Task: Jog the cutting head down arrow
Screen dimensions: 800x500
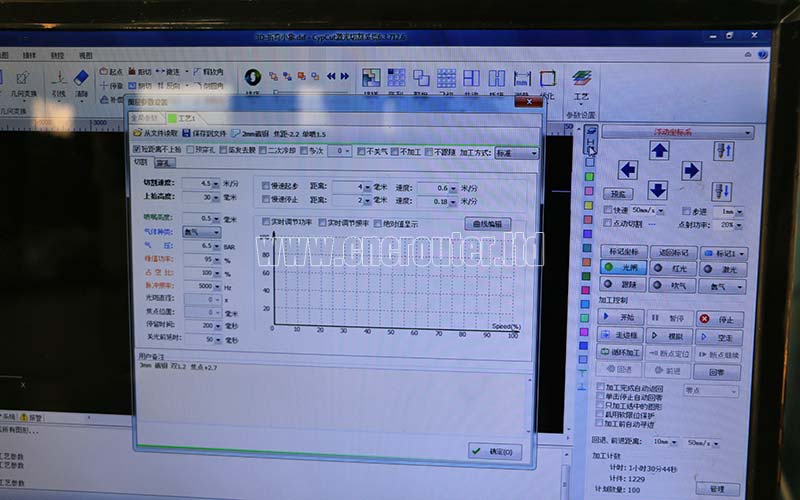Action: pos(658,190)
